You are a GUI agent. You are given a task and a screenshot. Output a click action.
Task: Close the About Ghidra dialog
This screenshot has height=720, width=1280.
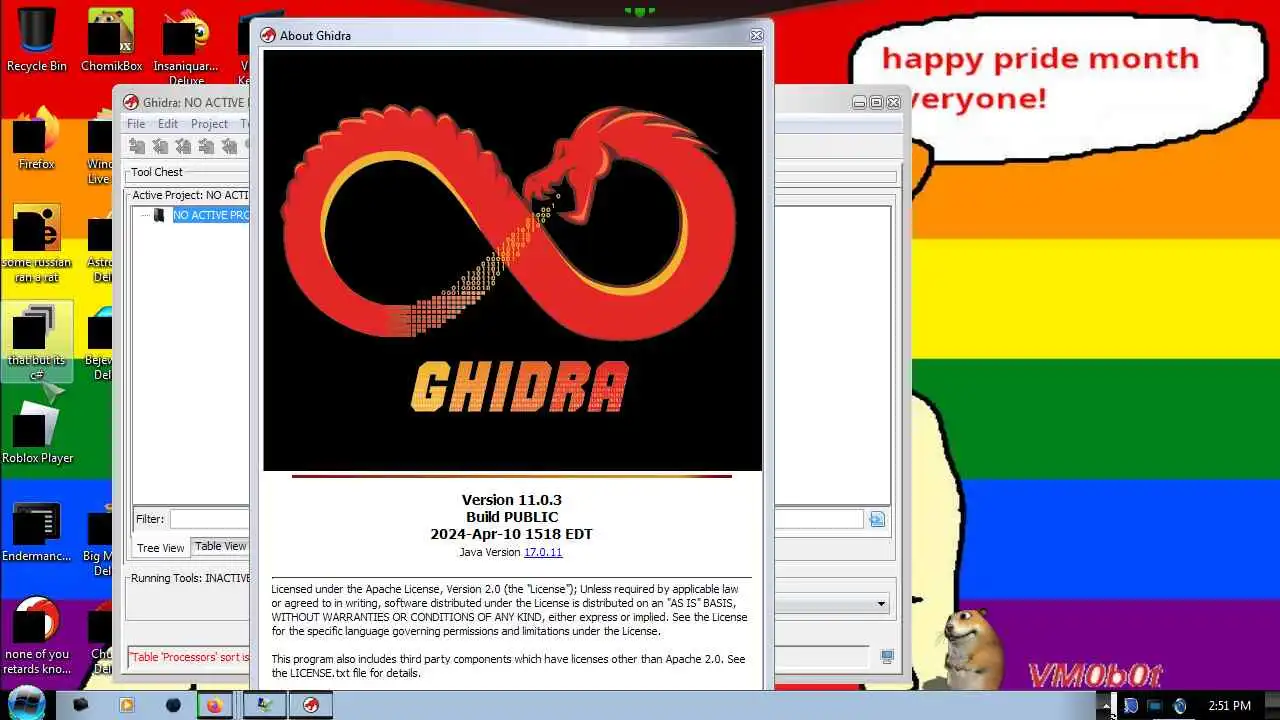[x=756, y=35]
